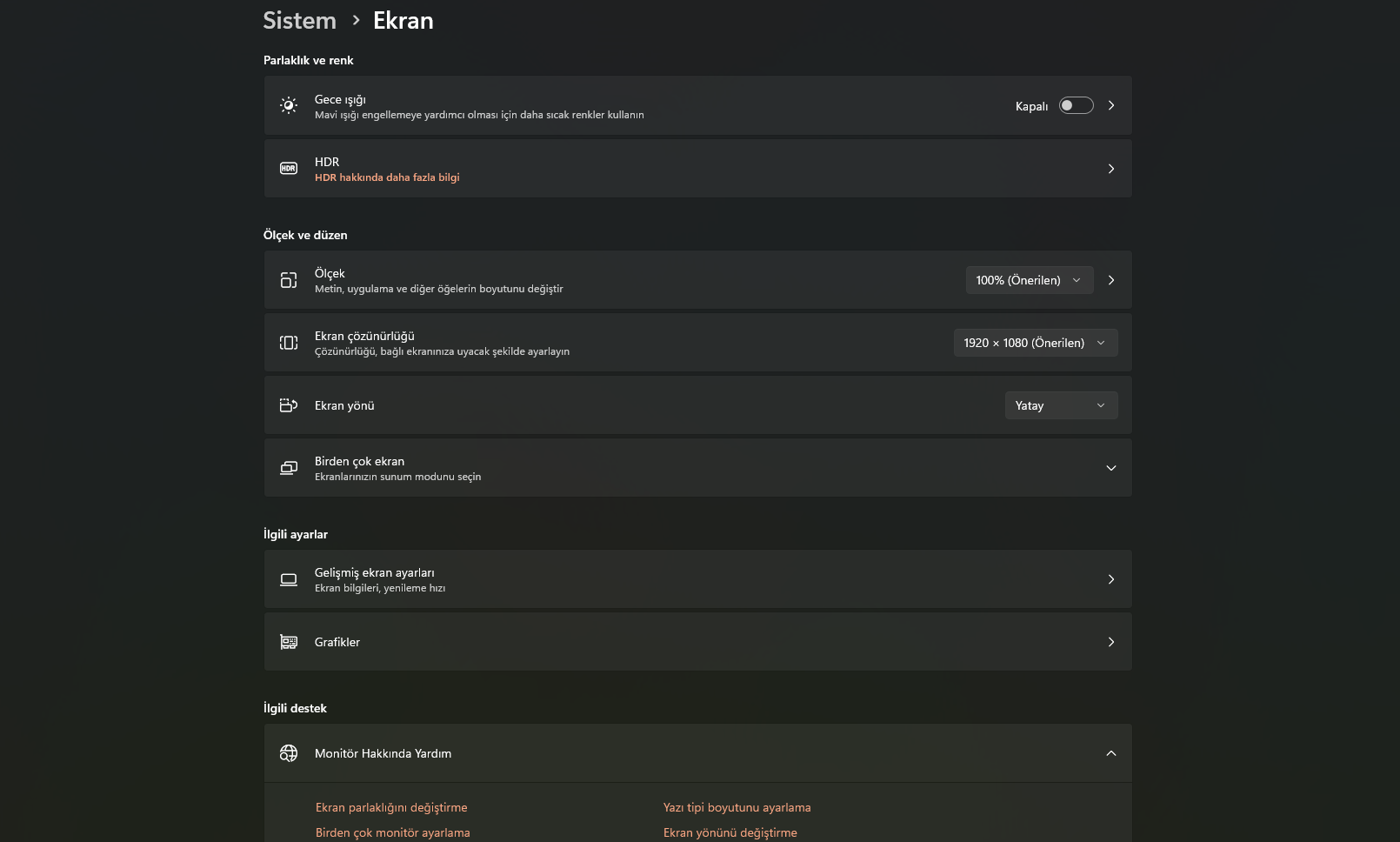This screenshot has width=1400, height=842.
Task: Open the 100% (Önerilen) scale dropdown
Action: coord(1029,280)
